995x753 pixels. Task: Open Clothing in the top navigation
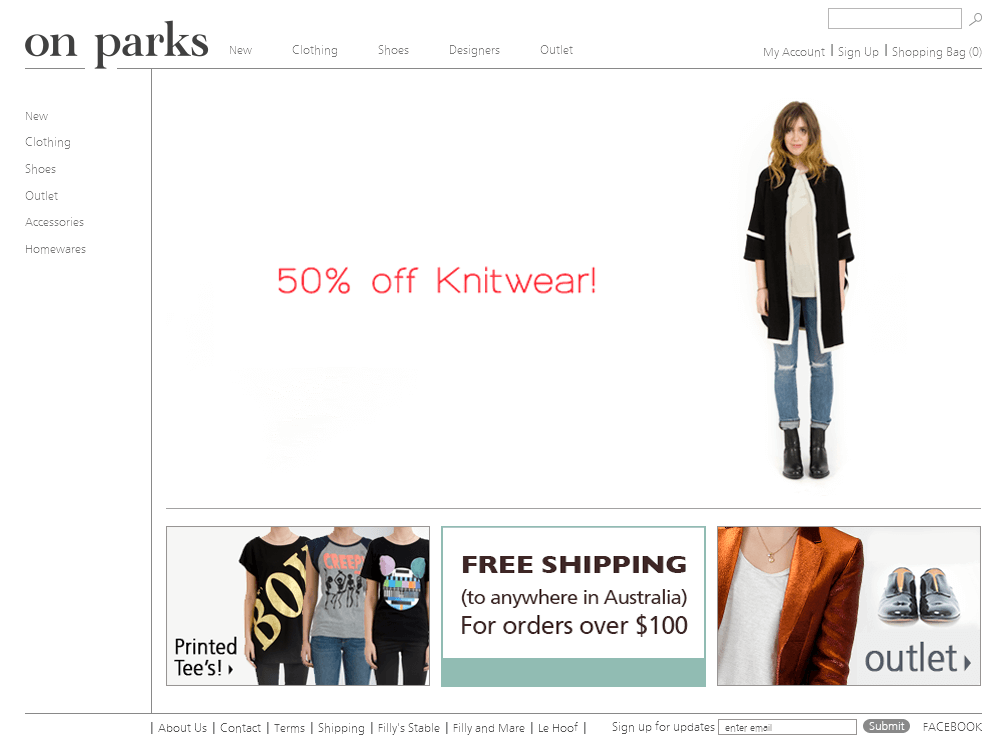[x=315, y=50]
